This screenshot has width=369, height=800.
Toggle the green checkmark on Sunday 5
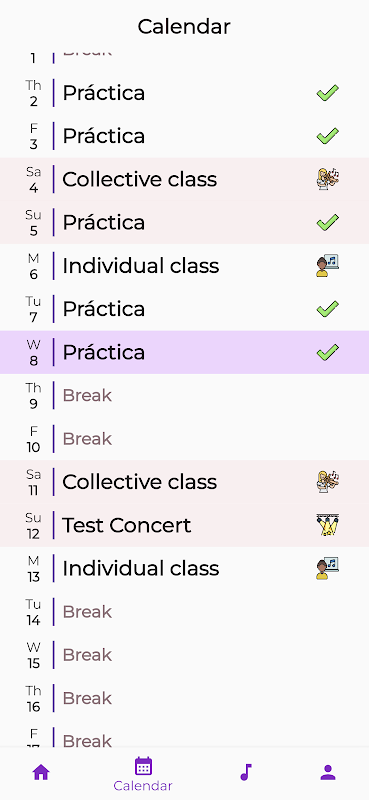[x=328, y=222]
